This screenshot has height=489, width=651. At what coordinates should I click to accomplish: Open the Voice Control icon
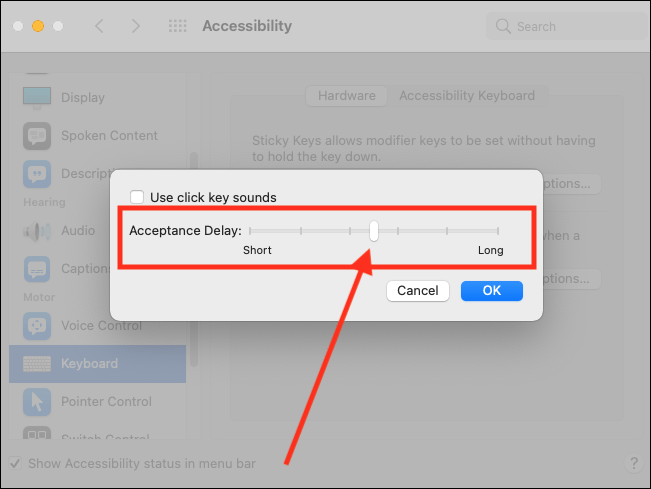click(x=37, y=326)
